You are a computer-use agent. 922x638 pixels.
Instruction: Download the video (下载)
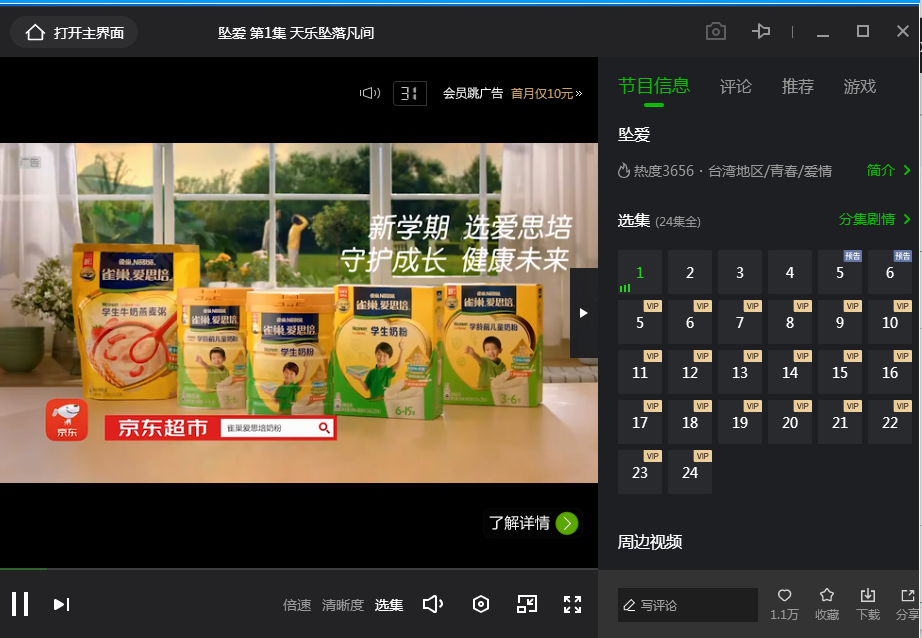[x=868, y=604]
